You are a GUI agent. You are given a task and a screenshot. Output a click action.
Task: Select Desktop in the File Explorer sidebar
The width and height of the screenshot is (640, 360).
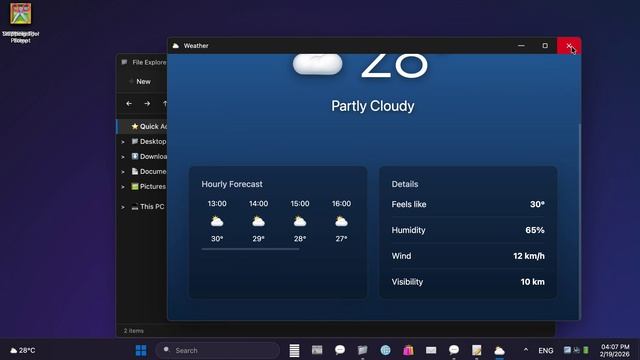[x=142, y=142]
